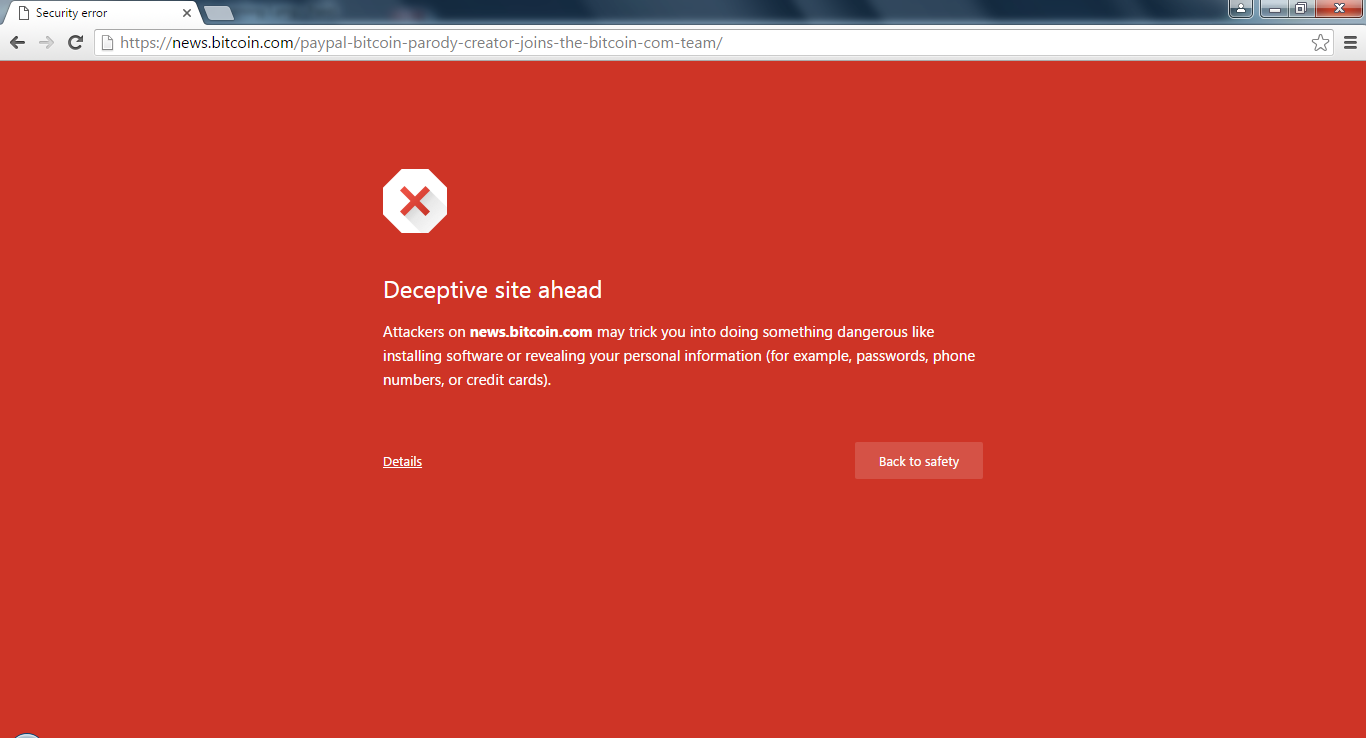Open a new tab
The image size is (1366, 738).
[219, 13]
